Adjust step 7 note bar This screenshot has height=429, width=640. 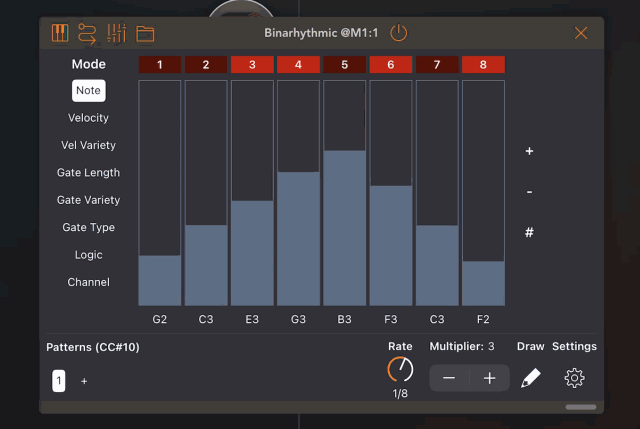[x=437, y=193]
